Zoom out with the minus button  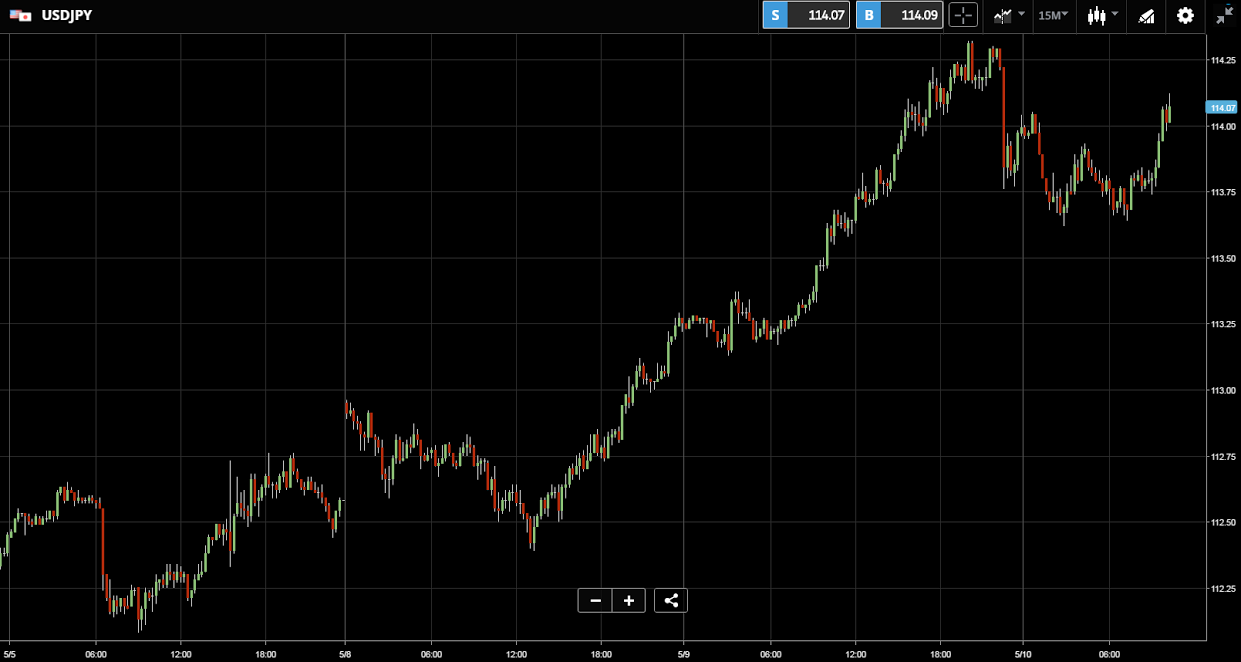pos(595,600)
